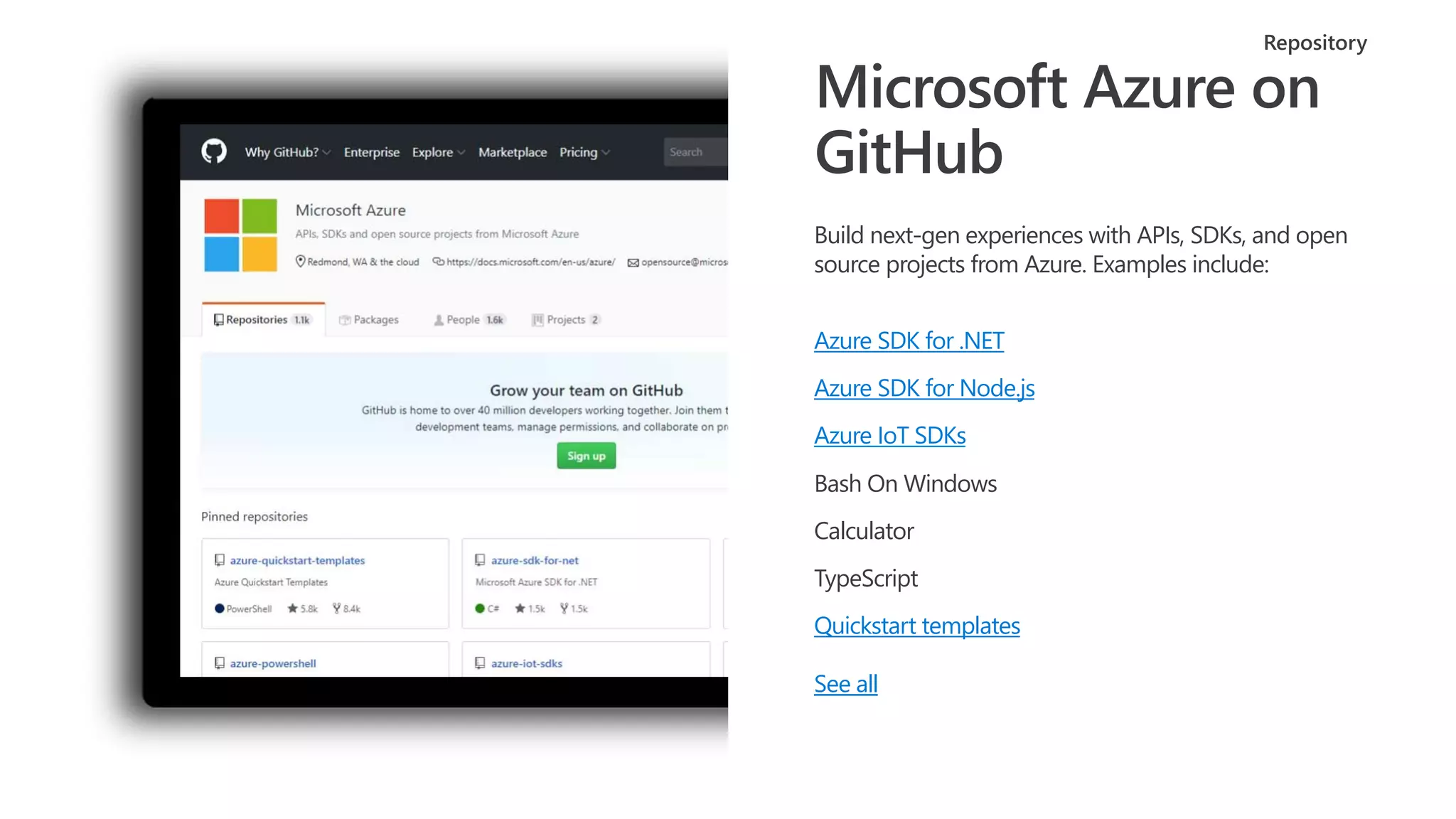Expand the Explore dropdown in the GitHub nav
The image size is (1456, 819).
(x=439, y=152)
